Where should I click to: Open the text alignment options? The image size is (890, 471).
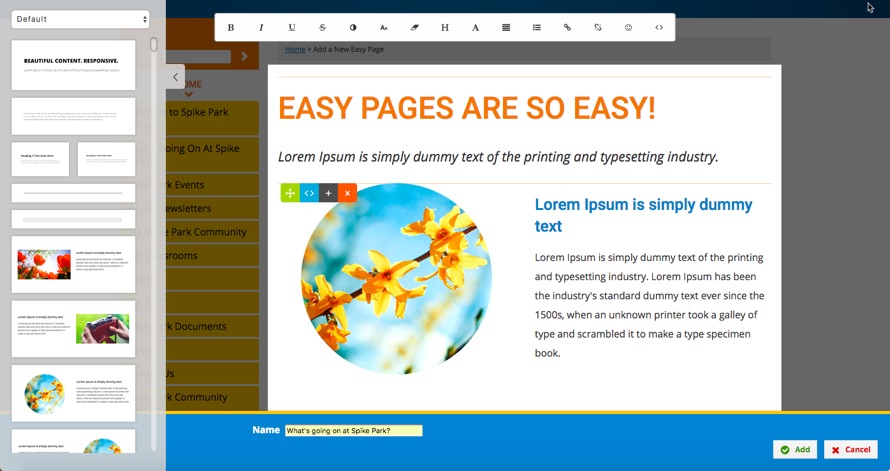pos(506,28)
